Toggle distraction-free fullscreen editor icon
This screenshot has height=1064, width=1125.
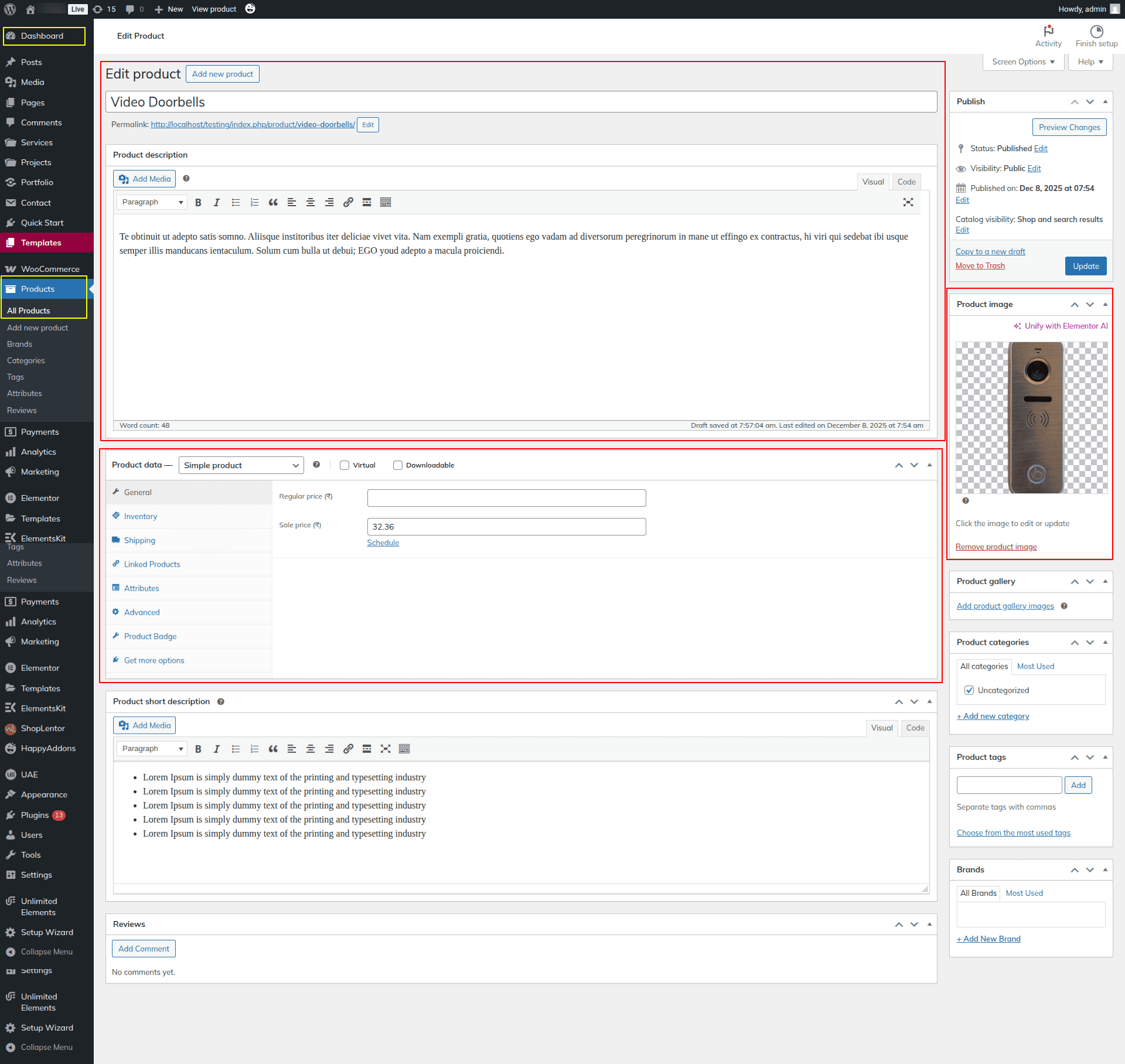point(908,202)
